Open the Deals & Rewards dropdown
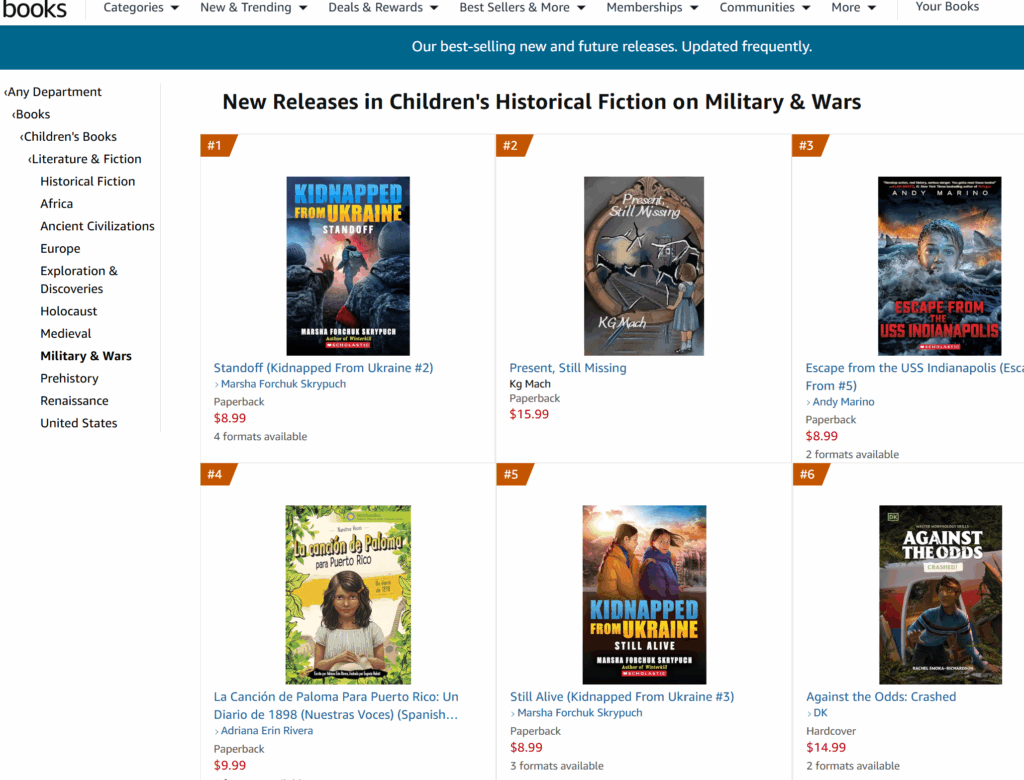 point(383,8)
